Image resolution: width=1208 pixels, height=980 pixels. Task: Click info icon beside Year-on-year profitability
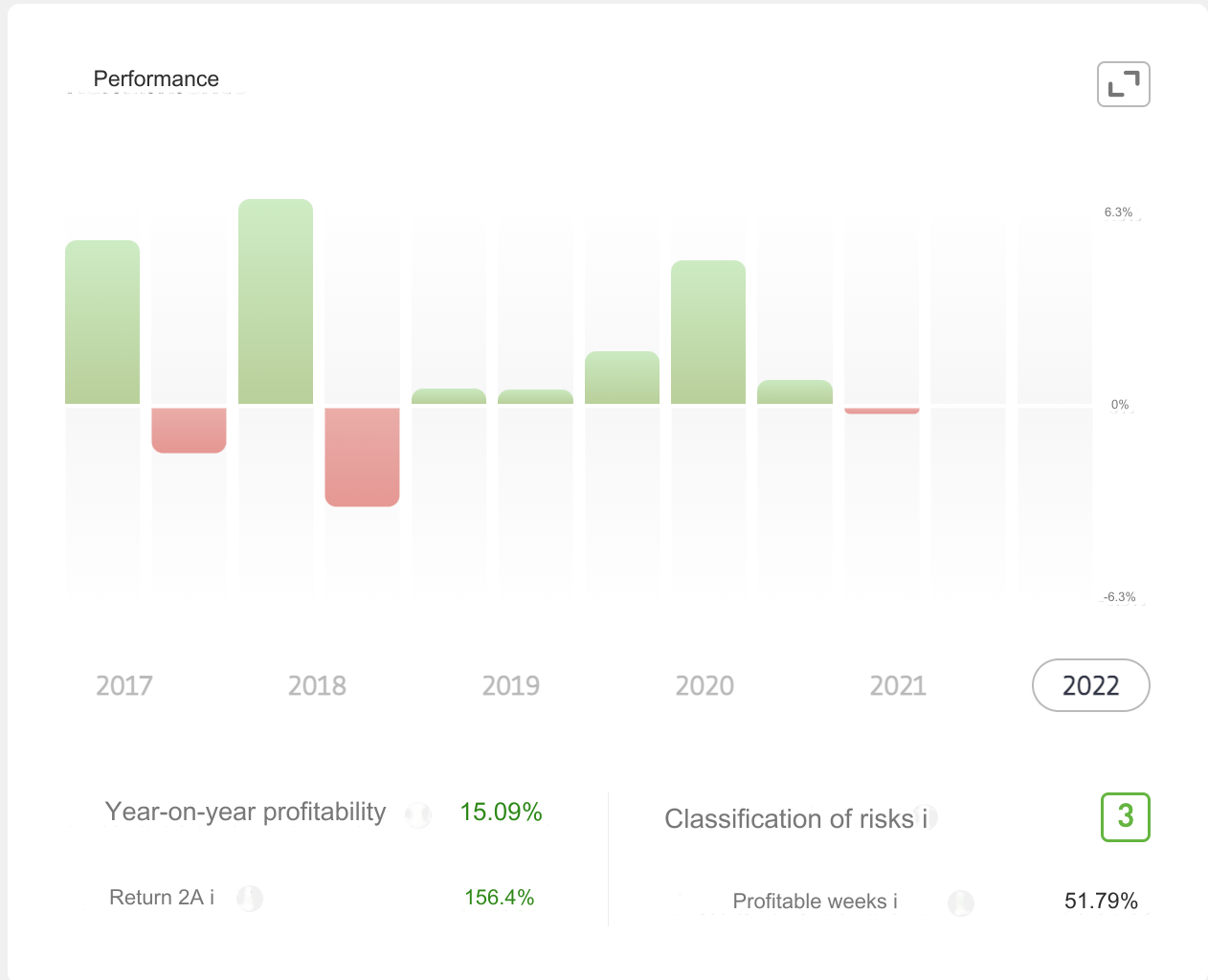pyautogui.click(x=418, y=814)
